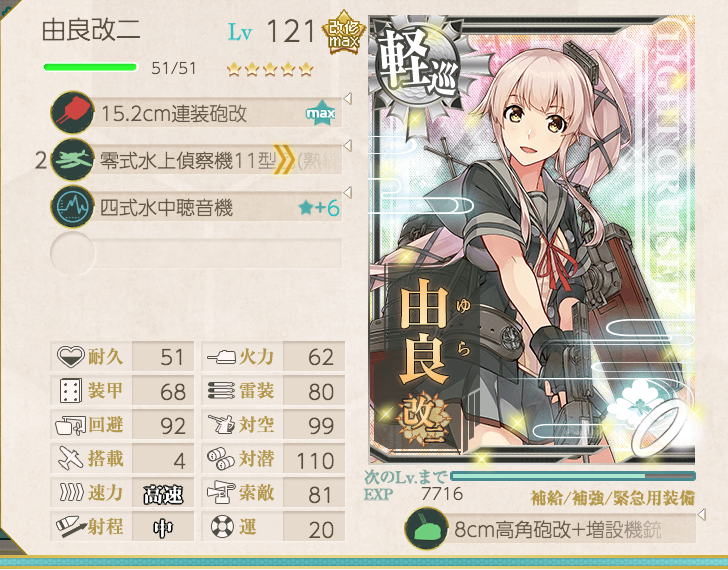Viewport: 728px width, 570px height.
Task: Click the 速力 高速 stat cell
Action: tap(122, 493)
